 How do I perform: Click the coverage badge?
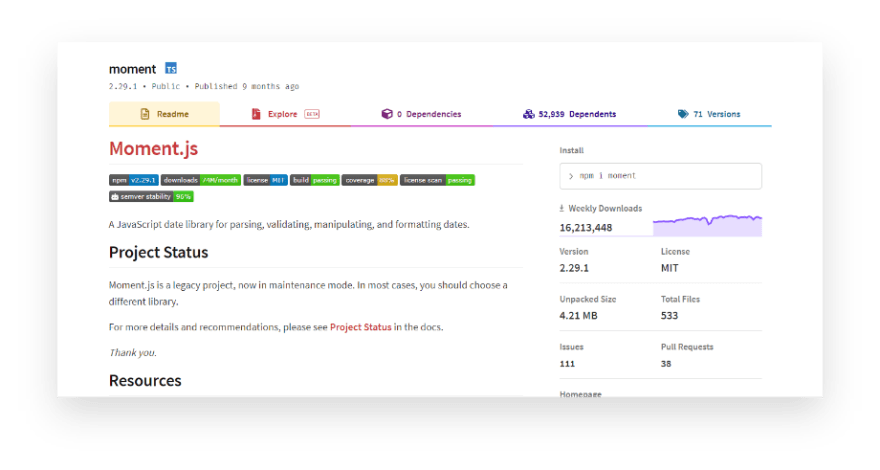(370, 180)
